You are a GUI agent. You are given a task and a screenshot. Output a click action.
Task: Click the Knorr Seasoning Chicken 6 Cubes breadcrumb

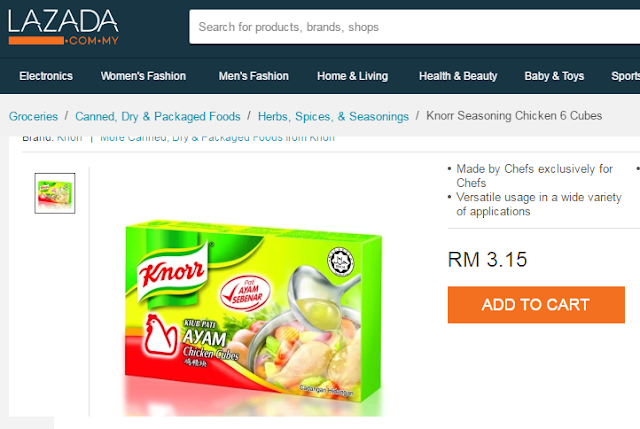(x=514, y=116)
